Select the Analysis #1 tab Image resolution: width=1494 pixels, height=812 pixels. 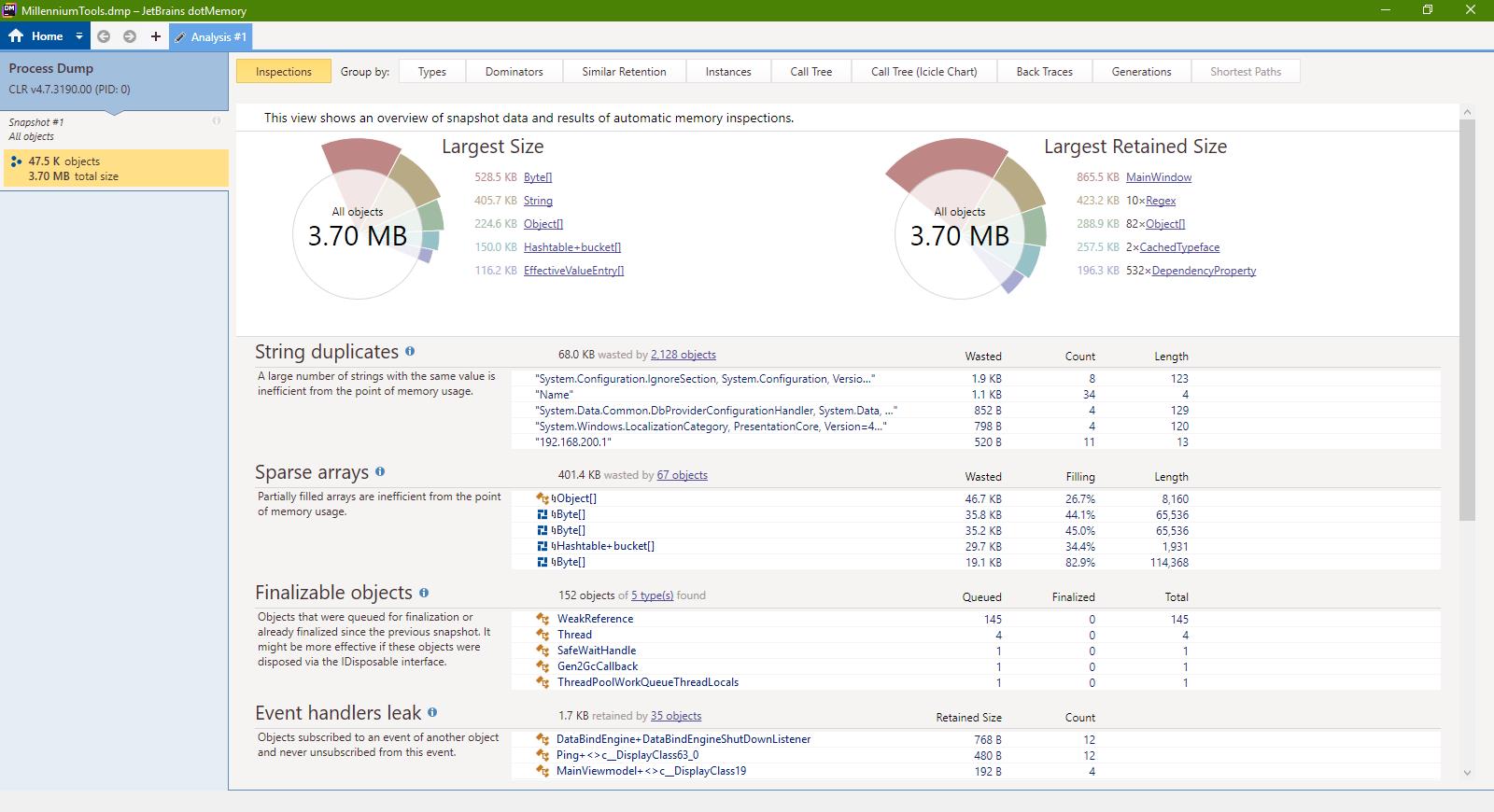point(211,37)
